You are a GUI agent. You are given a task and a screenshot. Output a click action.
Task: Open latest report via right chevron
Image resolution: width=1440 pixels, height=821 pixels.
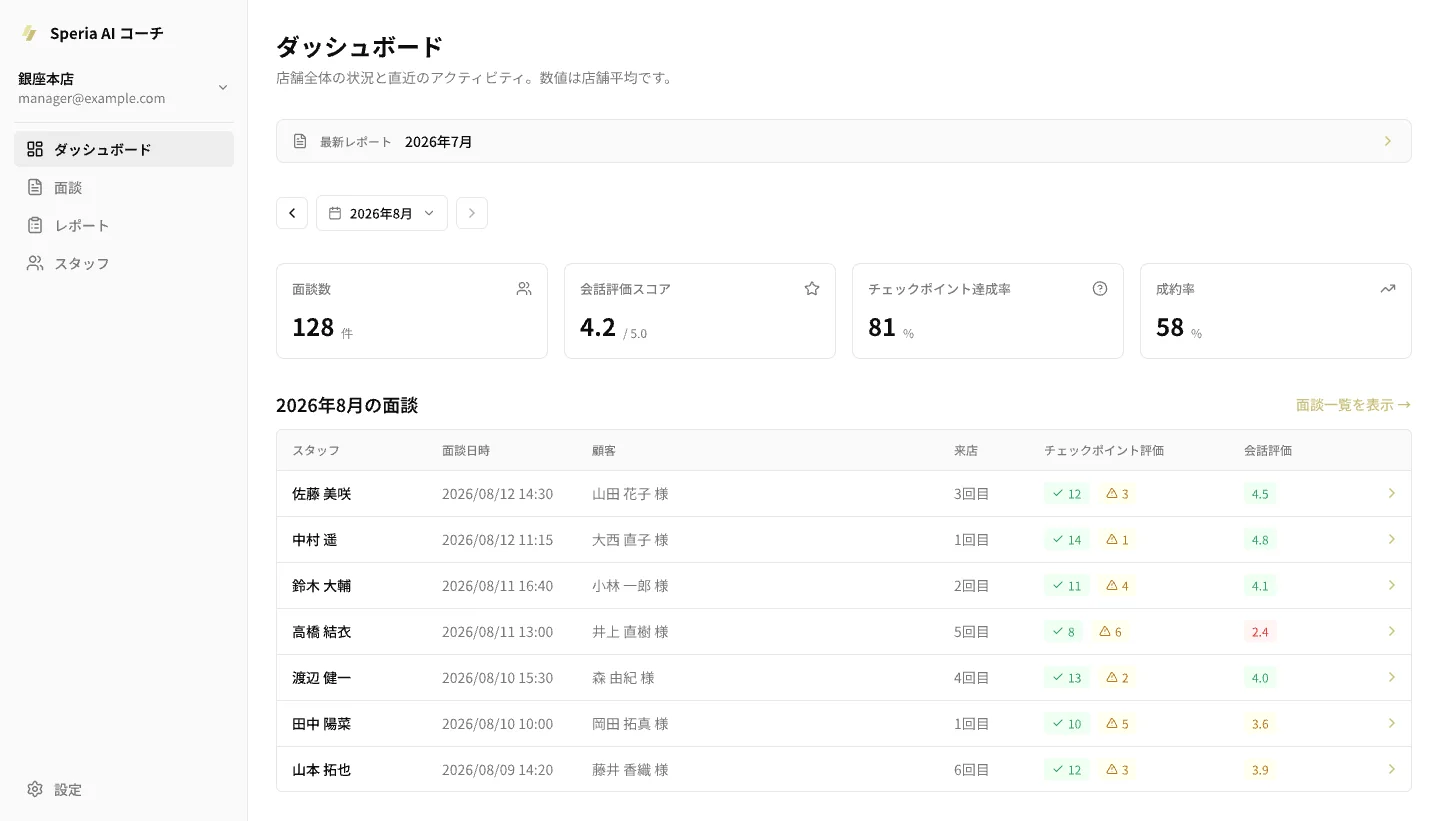coord(1388,141)
